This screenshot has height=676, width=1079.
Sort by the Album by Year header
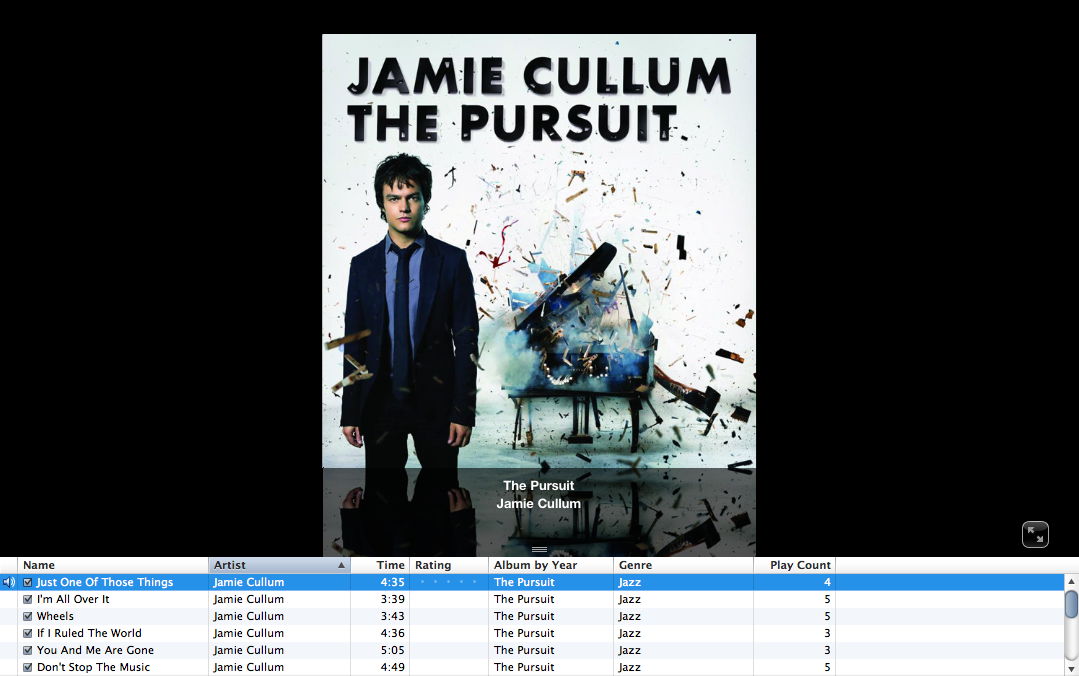551,565
